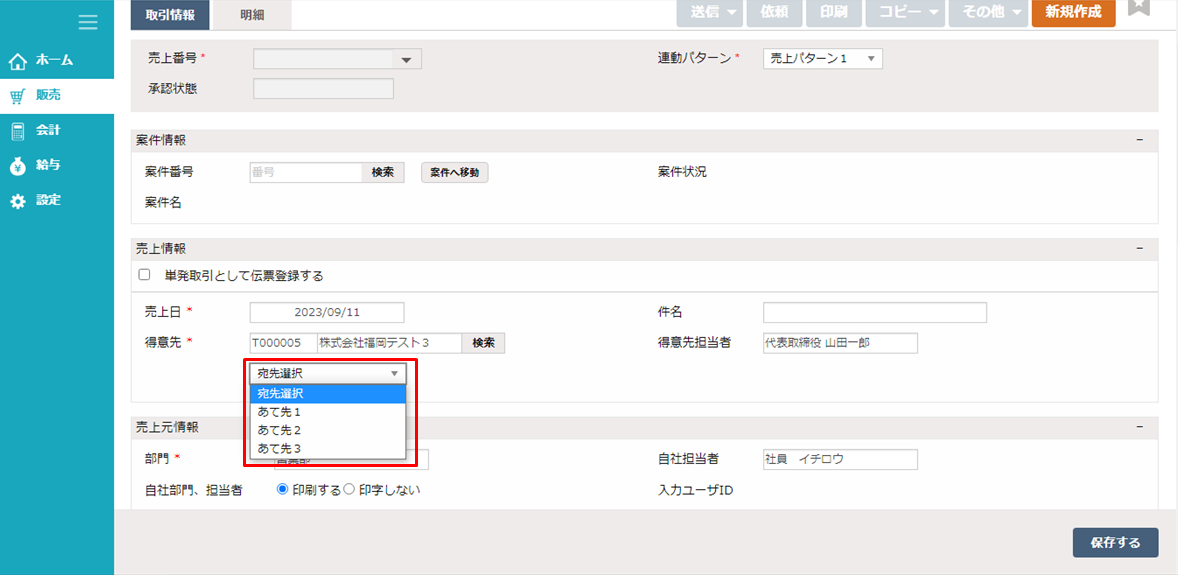1178x575 pixels.
Task: Select the 販売 cart icon
Action: [17, 96]
